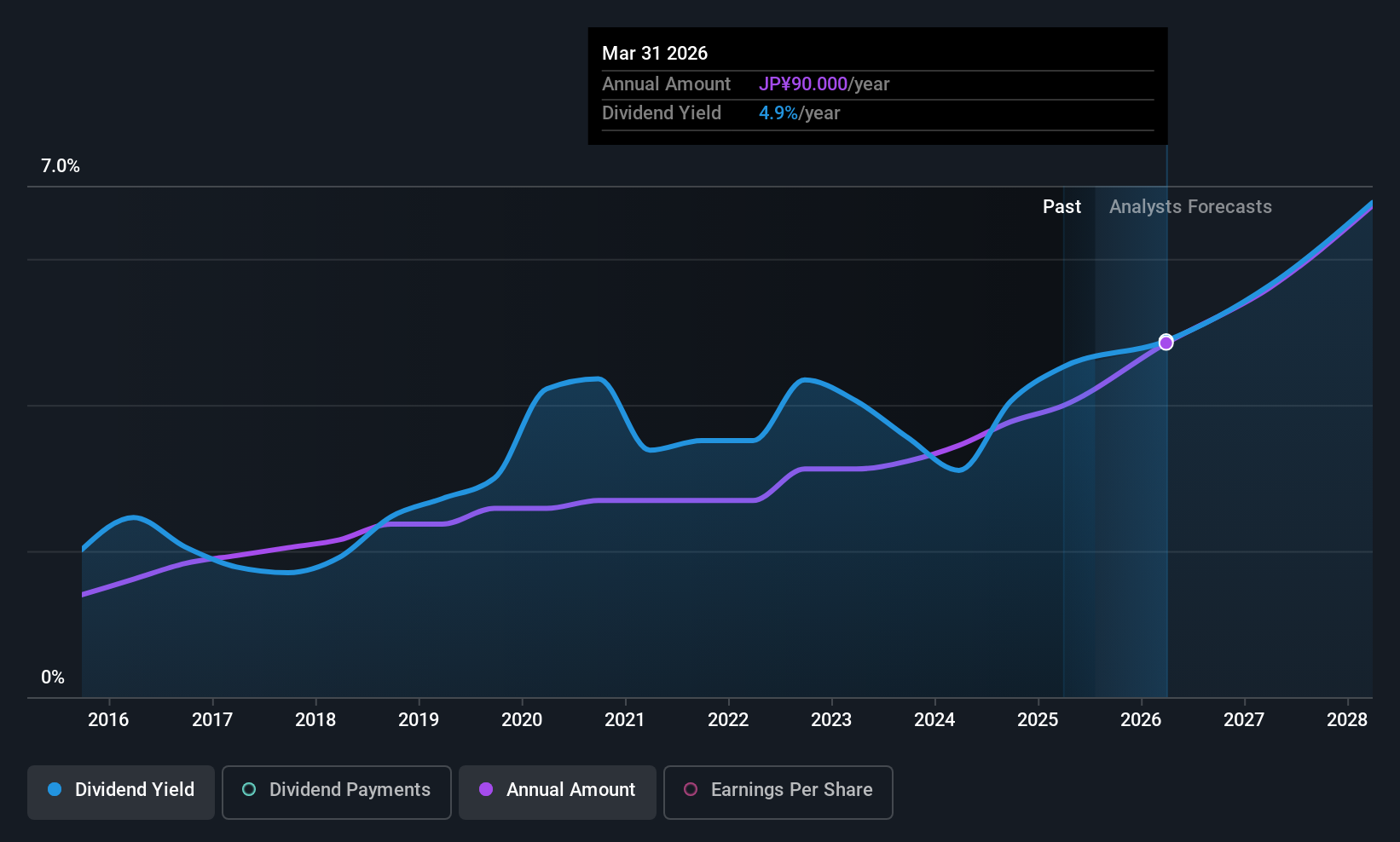Click the 2018 x-axis label
Image resolution: width=1400 pixels, height=842 pixels.
(315, 720)
